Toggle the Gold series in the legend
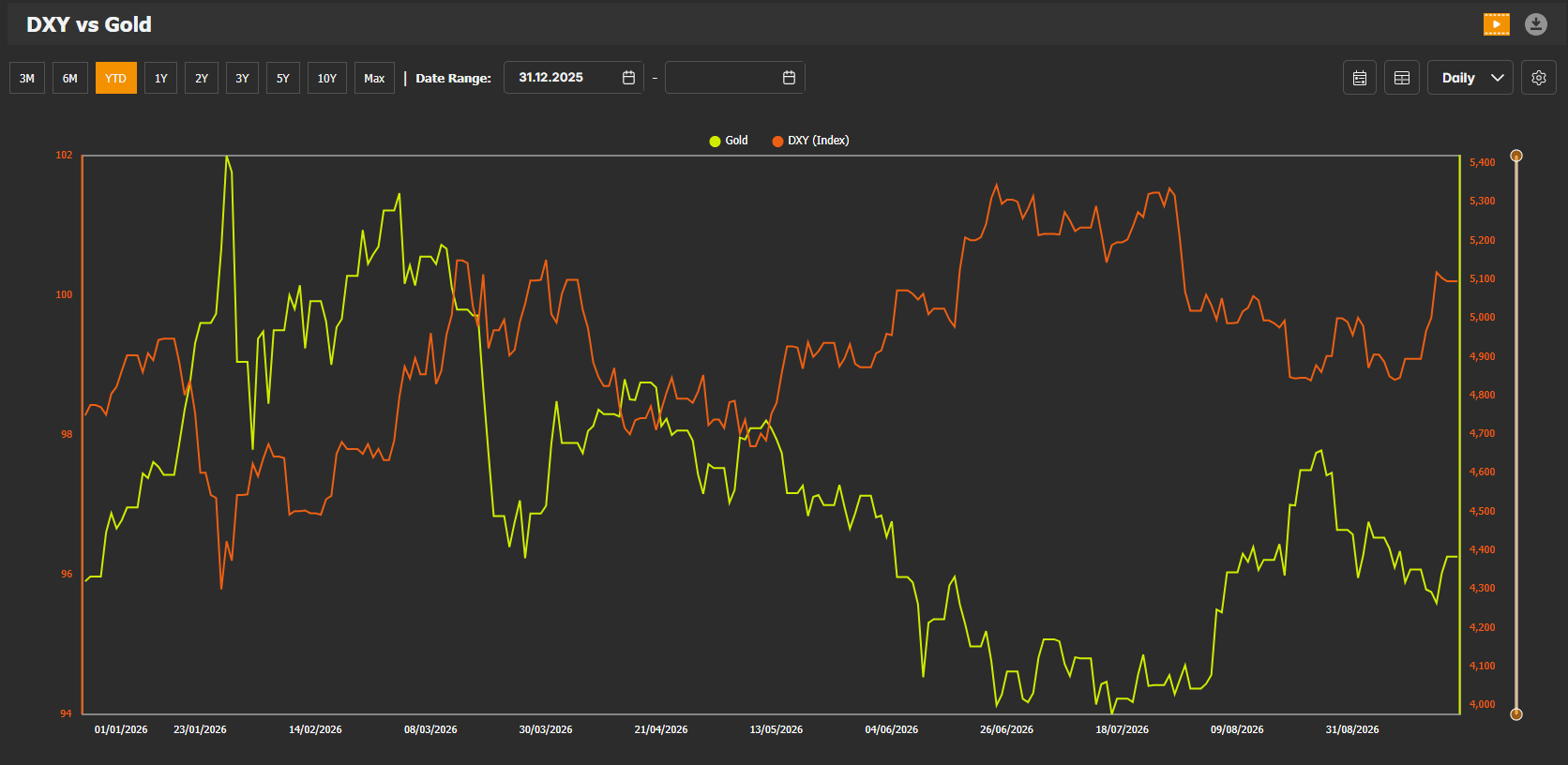This screenshot has height=765, width=1568. coord(729,141)
